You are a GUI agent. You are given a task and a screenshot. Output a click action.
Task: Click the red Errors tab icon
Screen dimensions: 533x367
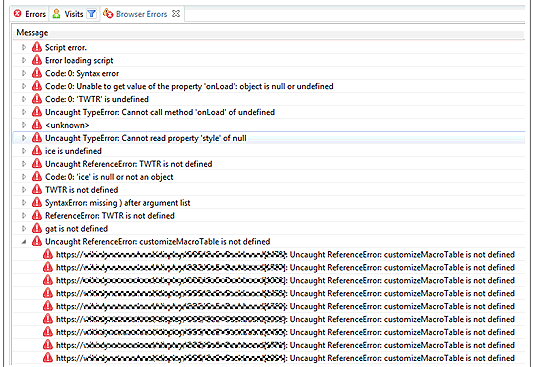[x=18, y=14]
